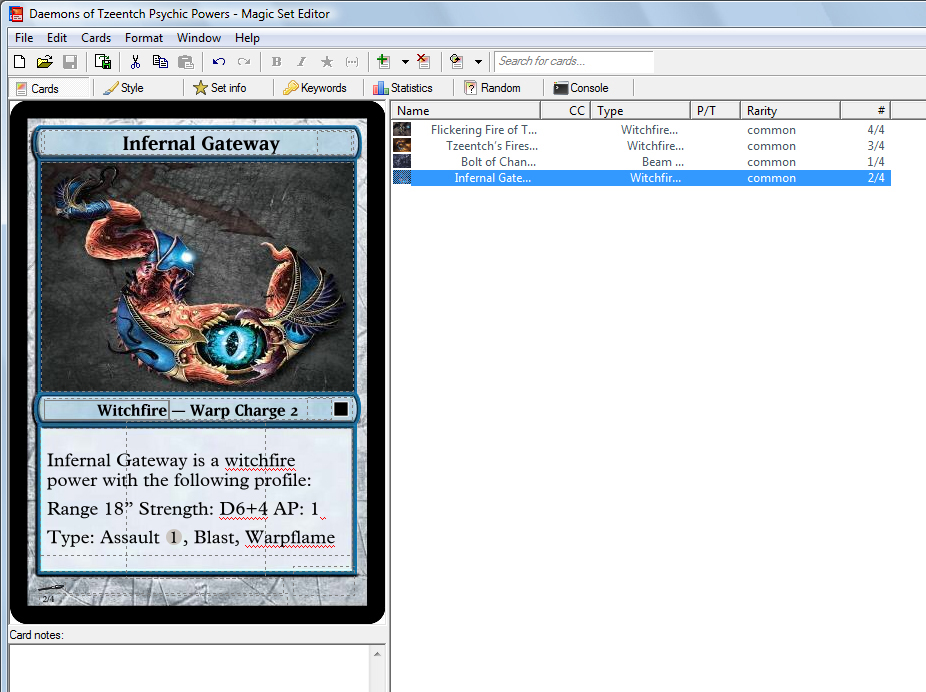This screenshot has height=692, width=926.
Task: Click the Beam ... type cell
Action: 663,161
